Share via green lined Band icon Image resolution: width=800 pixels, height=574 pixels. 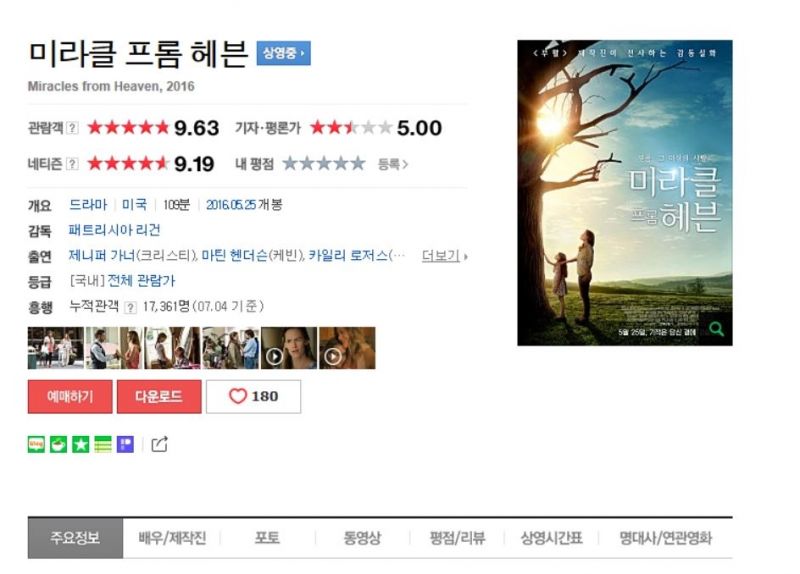(103, 444)
